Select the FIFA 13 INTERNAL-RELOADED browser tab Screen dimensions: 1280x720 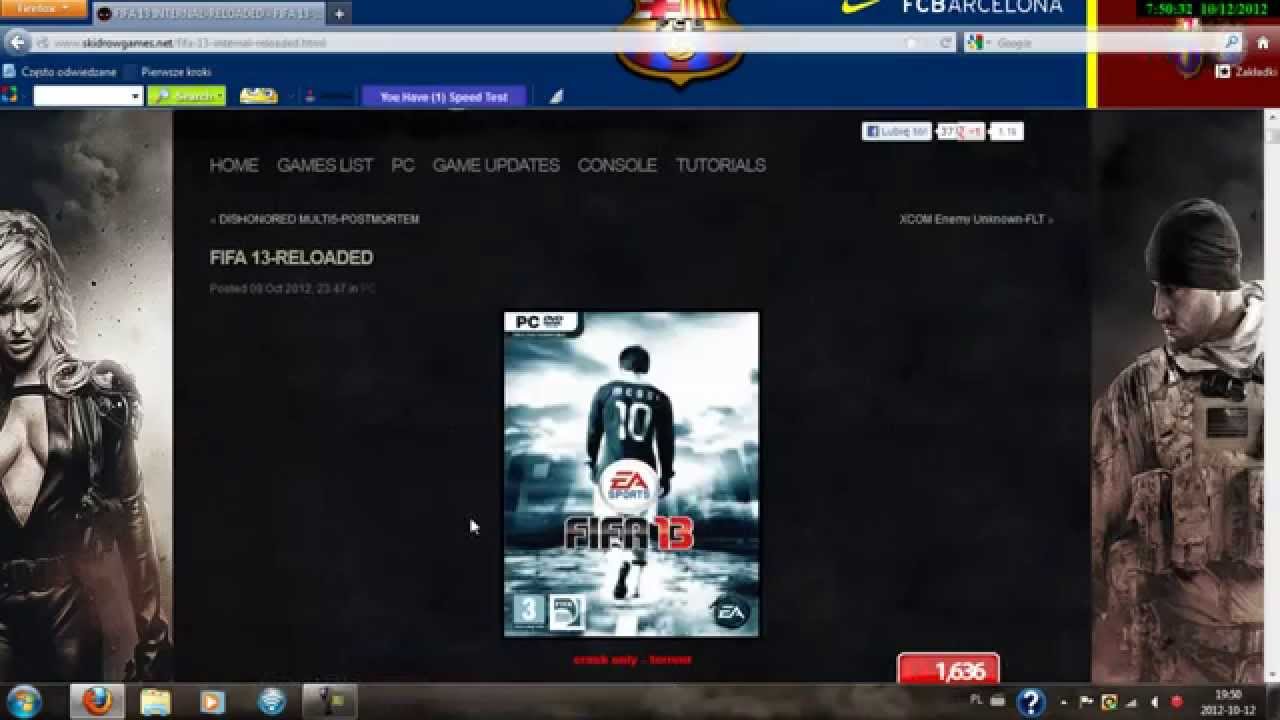(x=208, y=14)
